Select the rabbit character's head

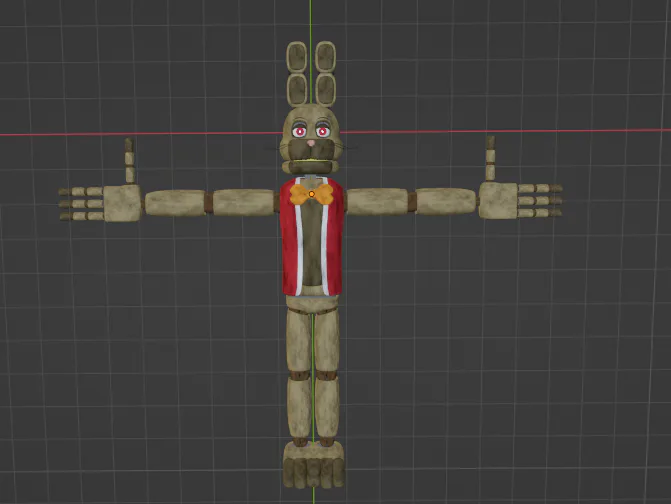[311, 138]
